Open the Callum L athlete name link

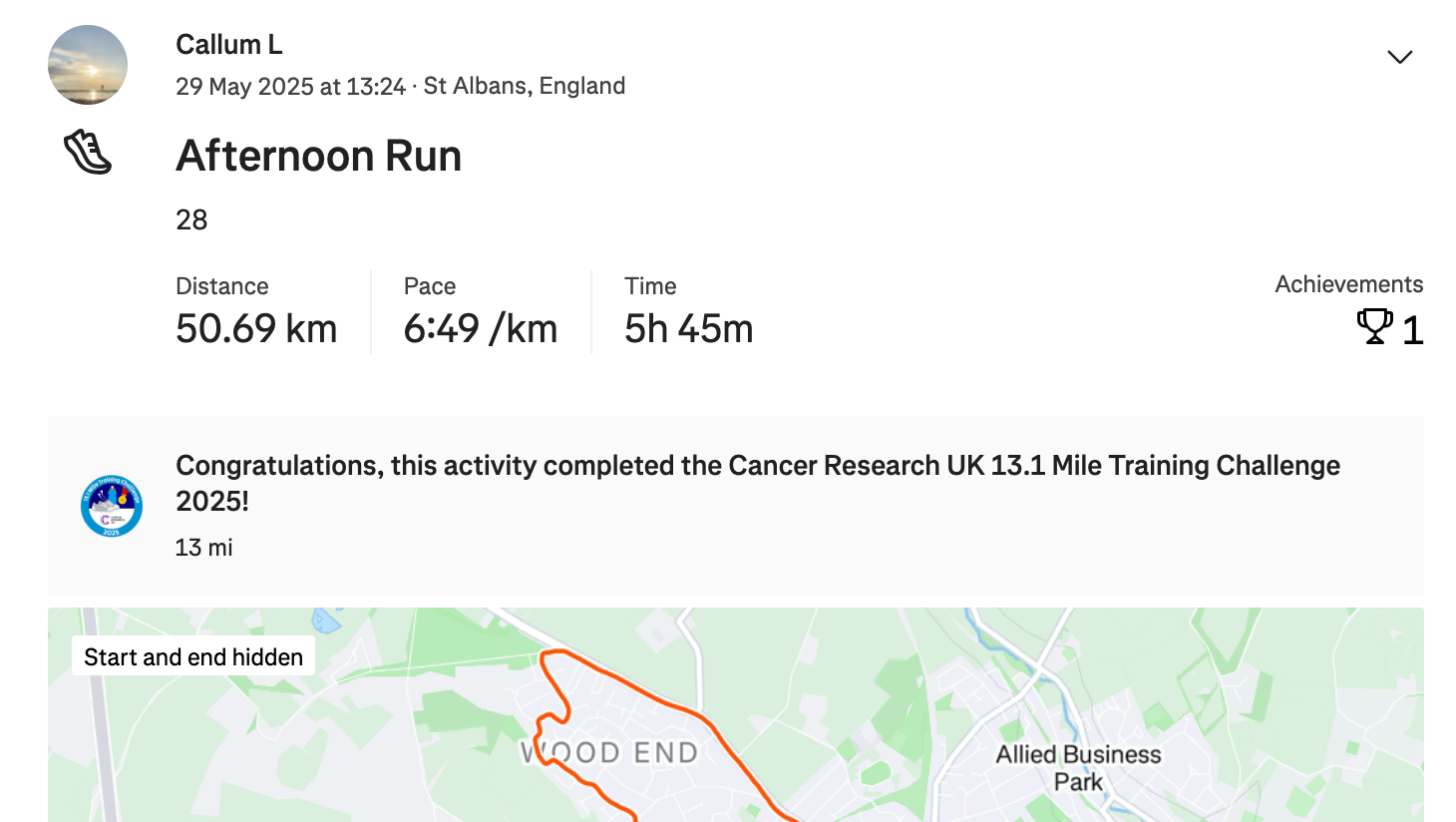click(x=229, y=45)
